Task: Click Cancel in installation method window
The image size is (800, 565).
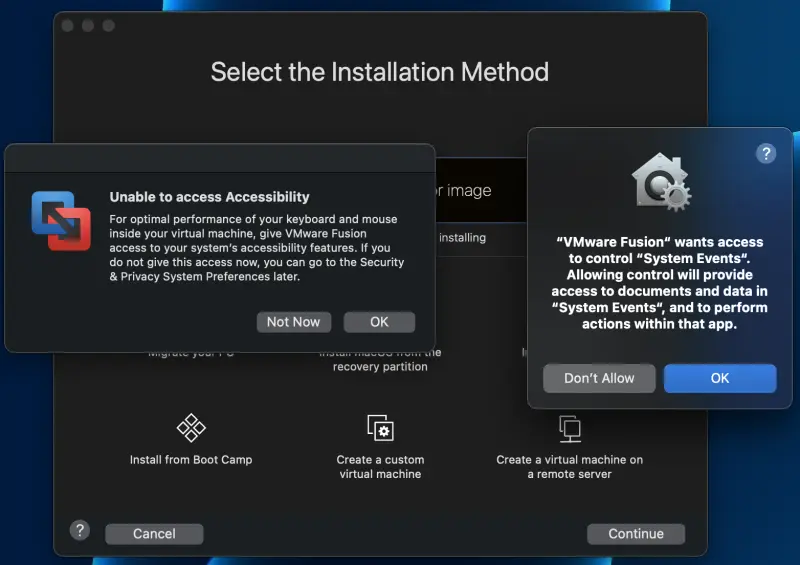Action: [x=154, y=534]
